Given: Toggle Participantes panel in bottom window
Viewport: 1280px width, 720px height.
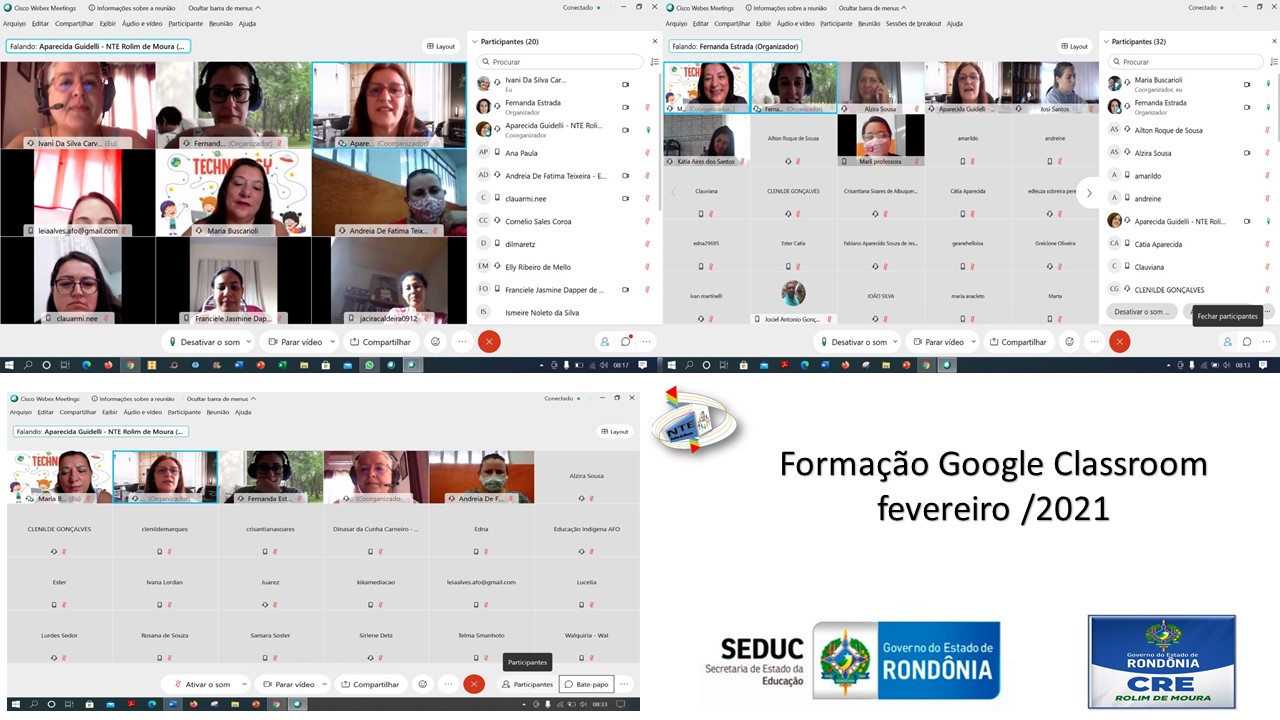Looking at the screenshot, I should click(x=527, y=685).
